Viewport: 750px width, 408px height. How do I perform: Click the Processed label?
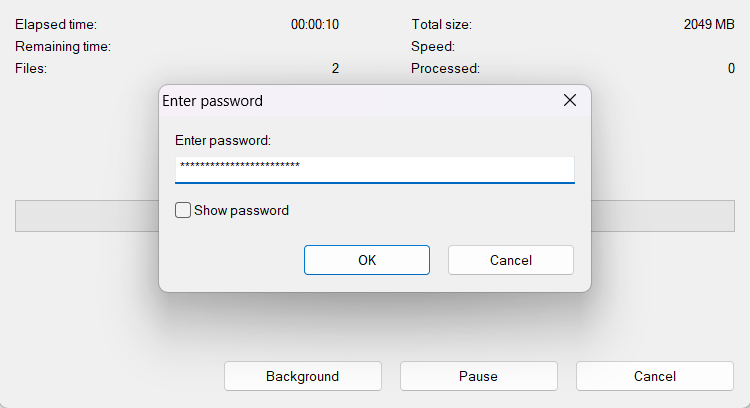445,69
